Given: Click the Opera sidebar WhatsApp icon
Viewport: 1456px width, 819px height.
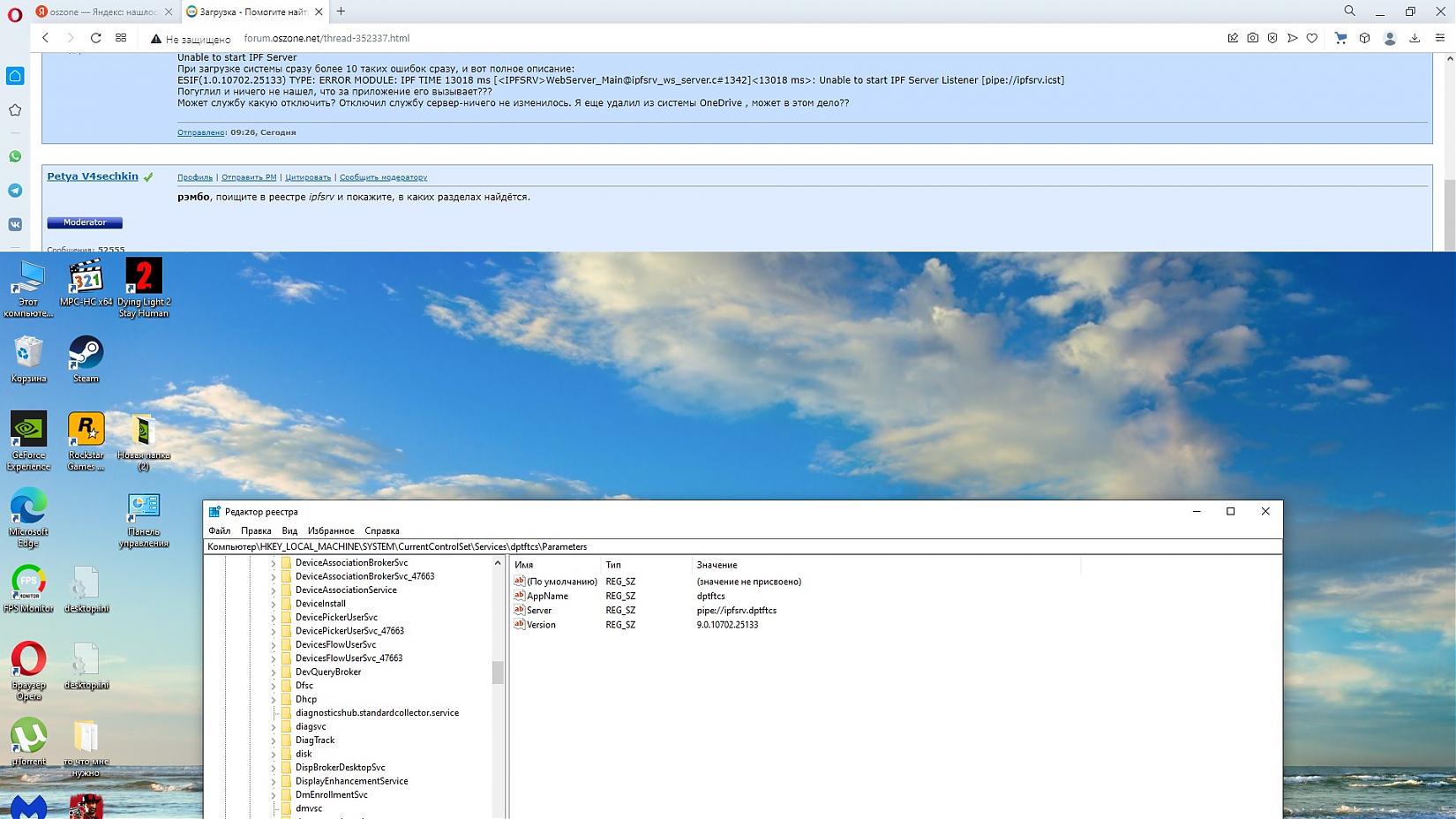Looking at the screenshot, I should (x=15, y=156).
